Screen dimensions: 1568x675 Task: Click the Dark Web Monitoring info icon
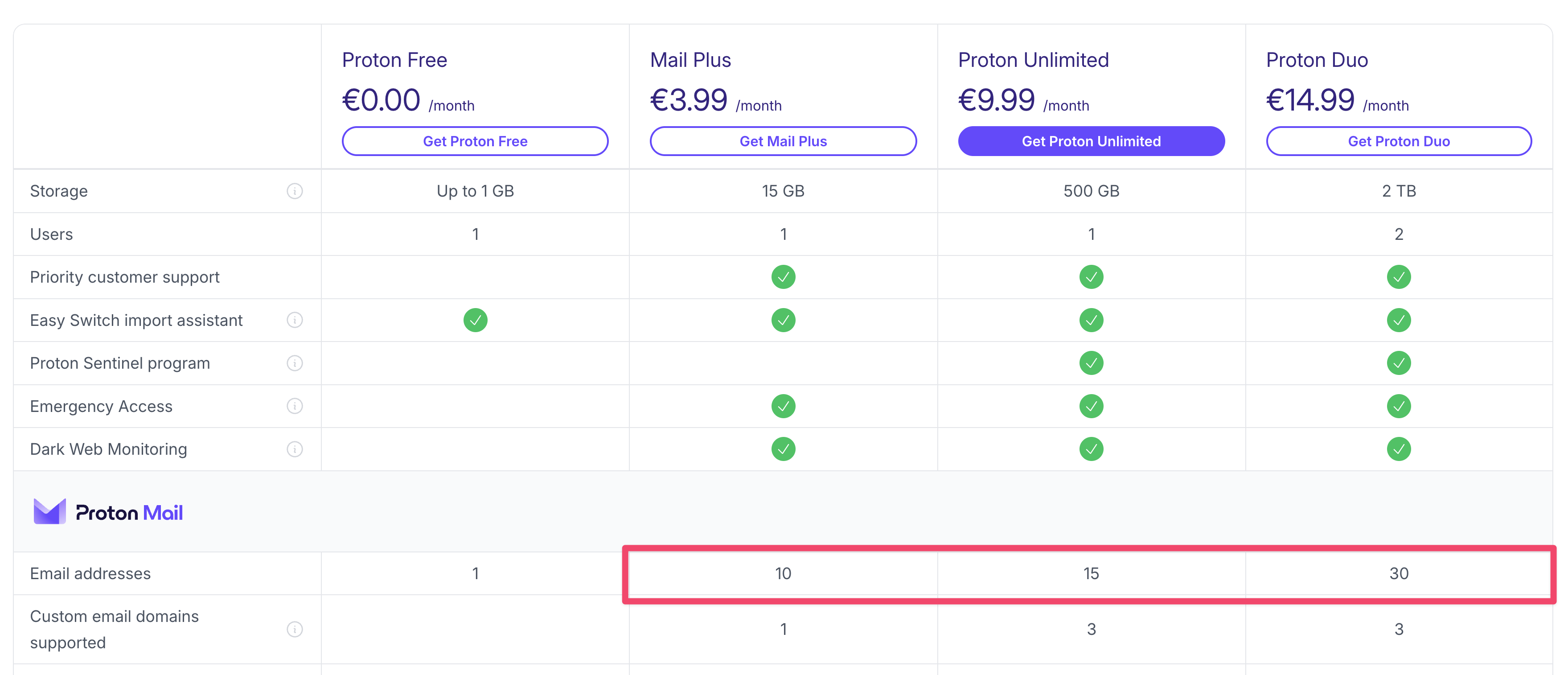[295, 449]
